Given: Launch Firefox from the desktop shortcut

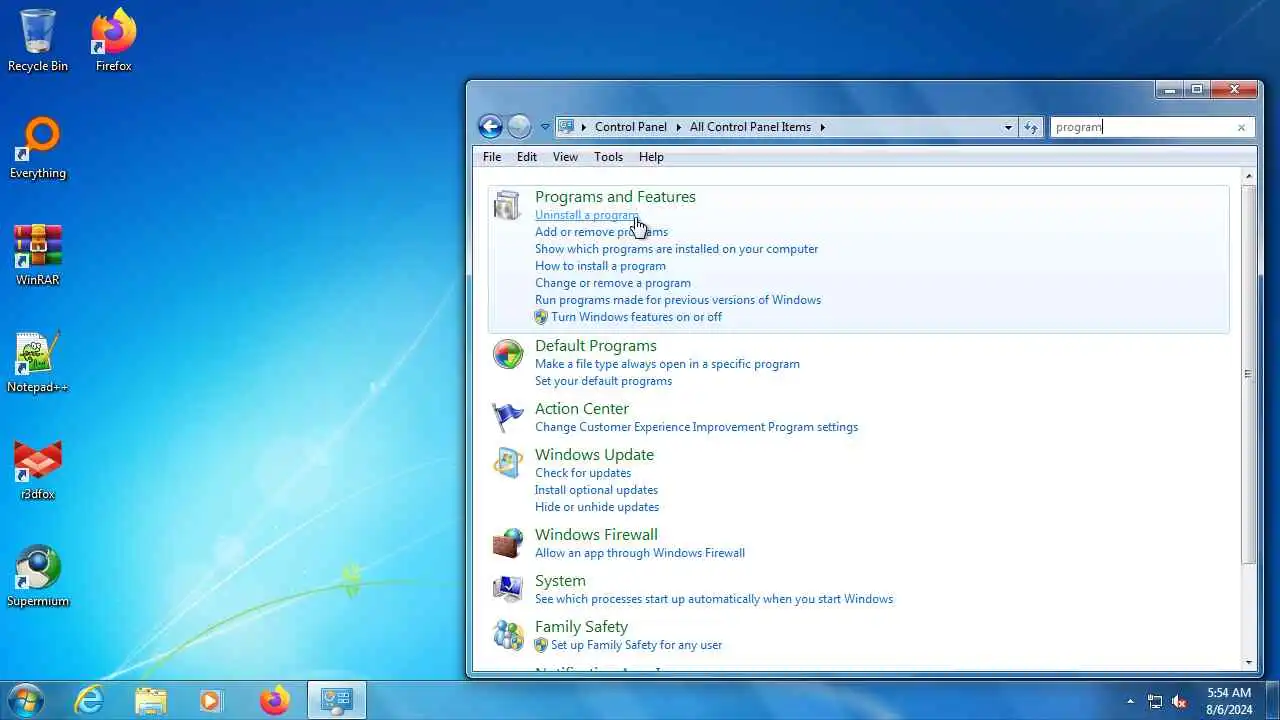Looking at the screenshot, I should [x=113, y=40].
